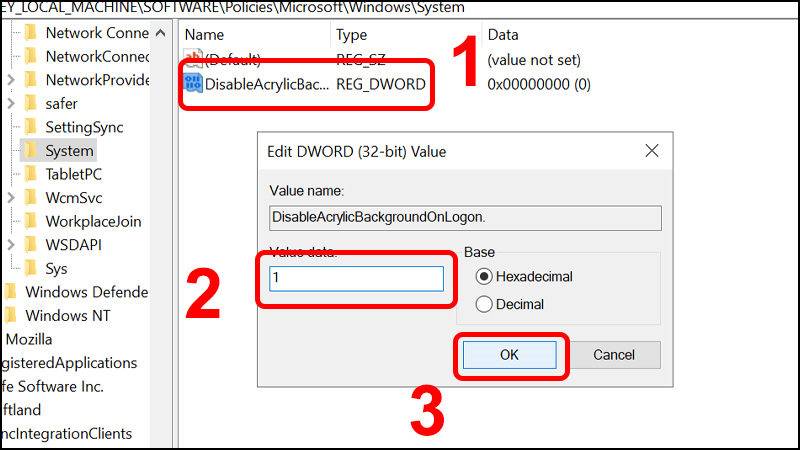The image size is (800, 450).
Task: Expand the safer tree node
Action: click(11, 103)
